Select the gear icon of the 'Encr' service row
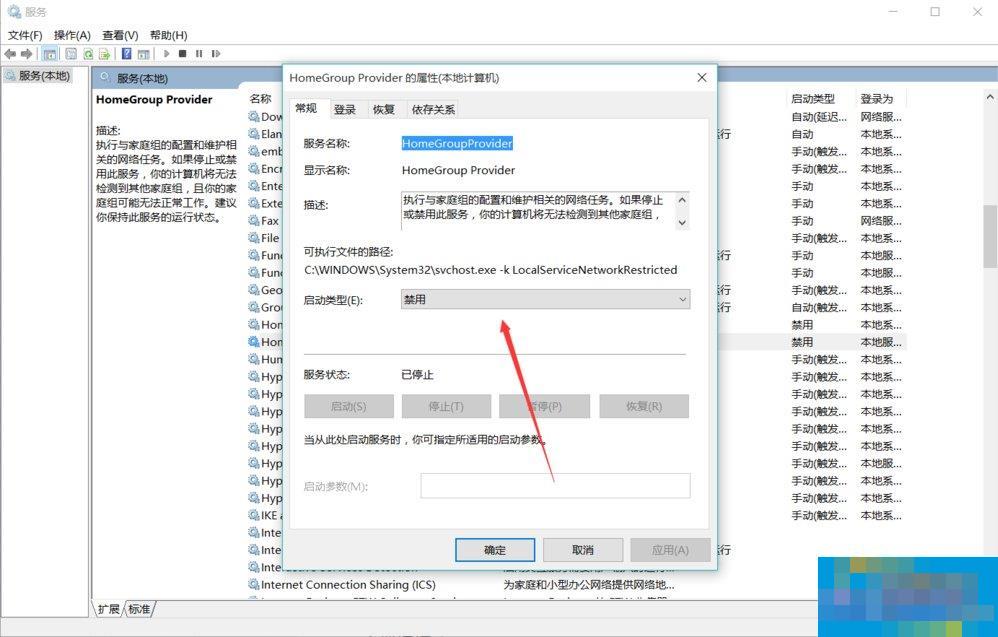Screen dimensions: 998x637 [x=254, y=169]
